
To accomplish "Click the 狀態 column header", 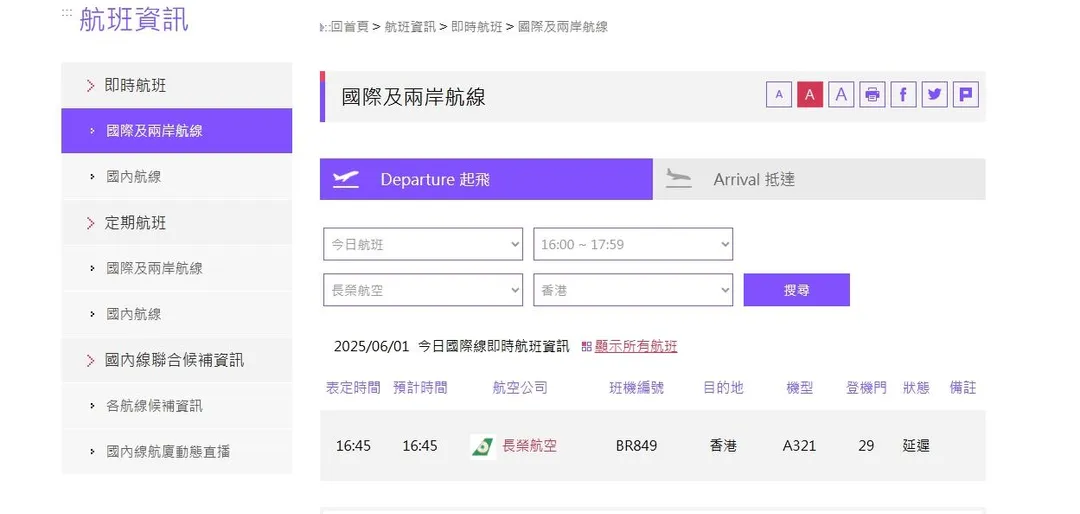I will tap(916, 388).
